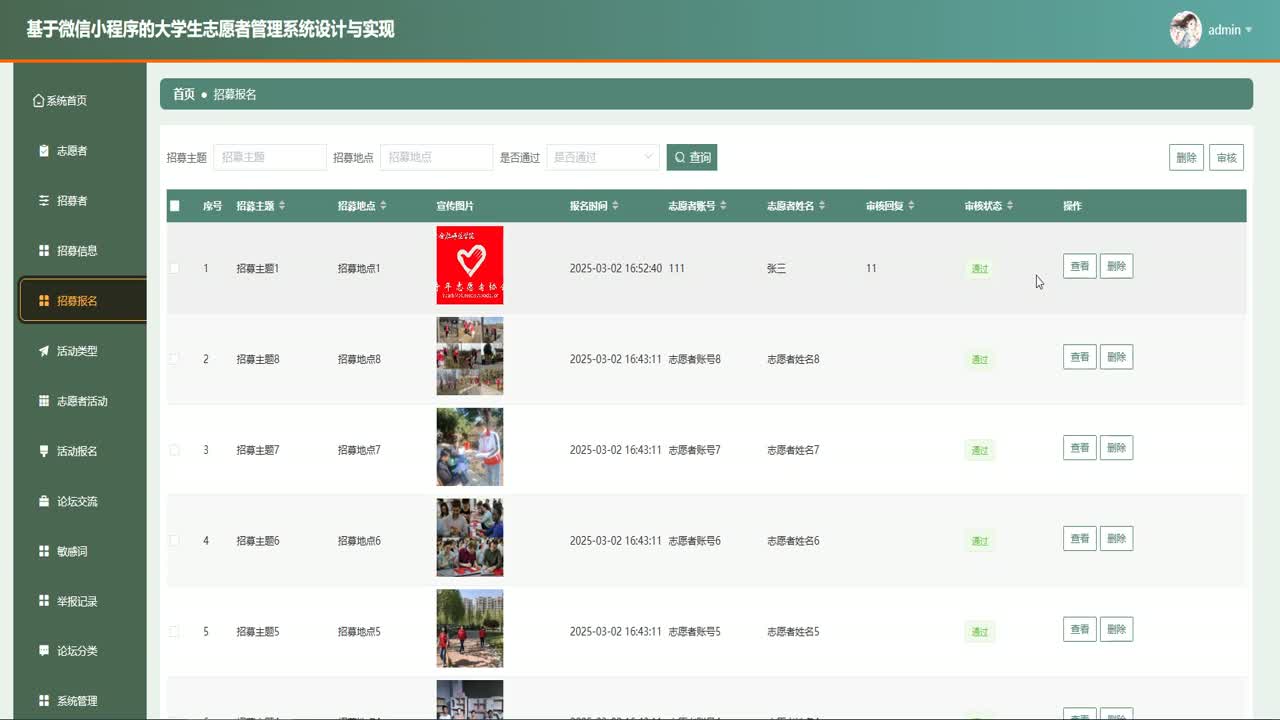Open the promo image for 招募主题5
Screen dimensions: 1280x720
pyautogui.click(x=470, y=629)
